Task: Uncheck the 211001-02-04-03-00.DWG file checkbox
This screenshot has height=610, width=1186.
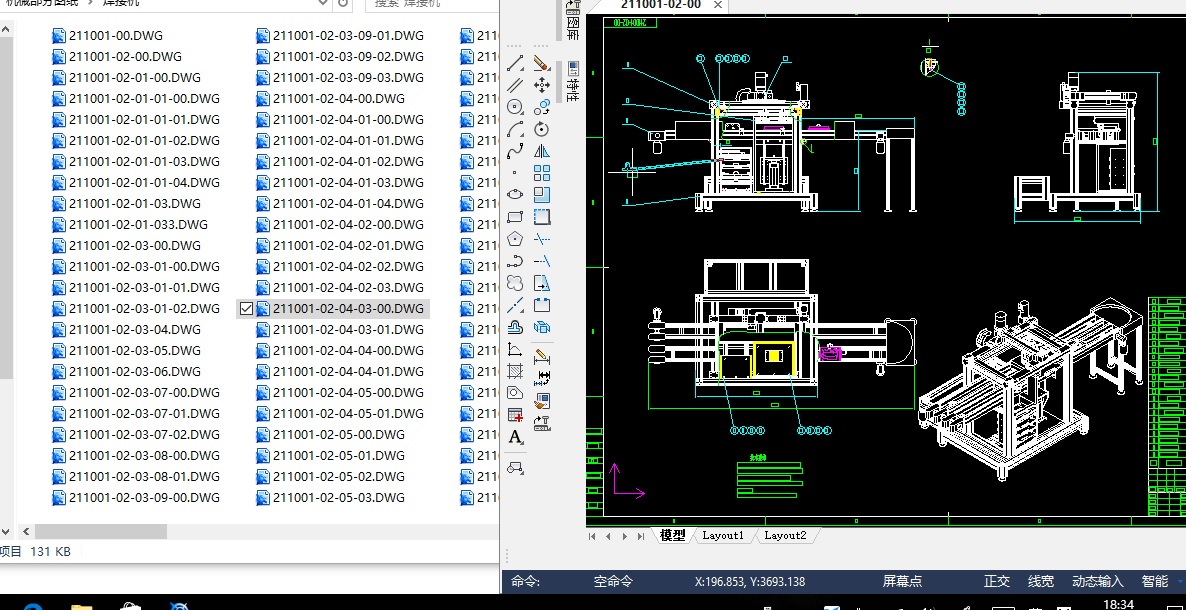Action: coord(246,308)
